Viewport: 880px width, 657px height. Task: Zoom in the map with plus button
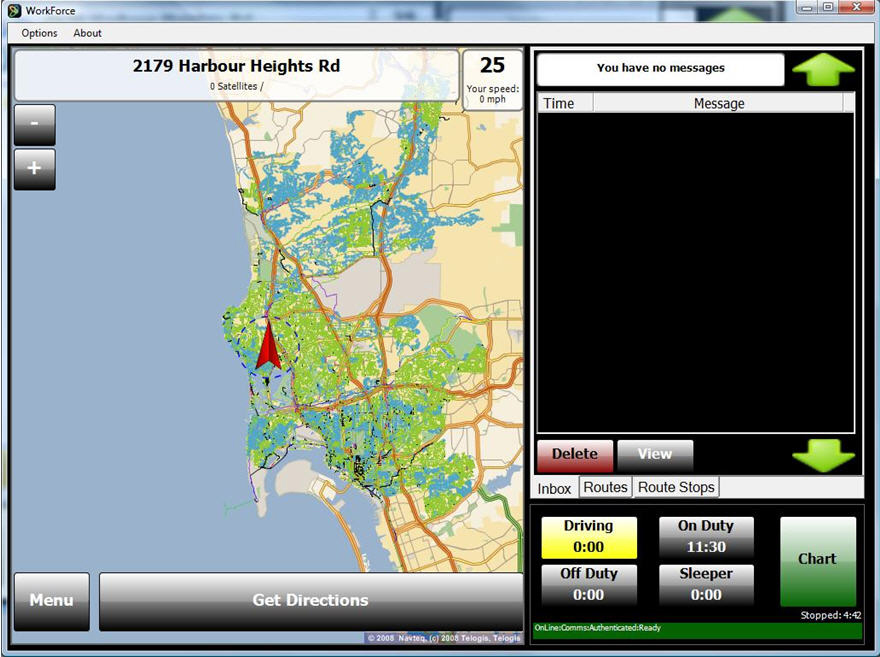pos(35,169)
